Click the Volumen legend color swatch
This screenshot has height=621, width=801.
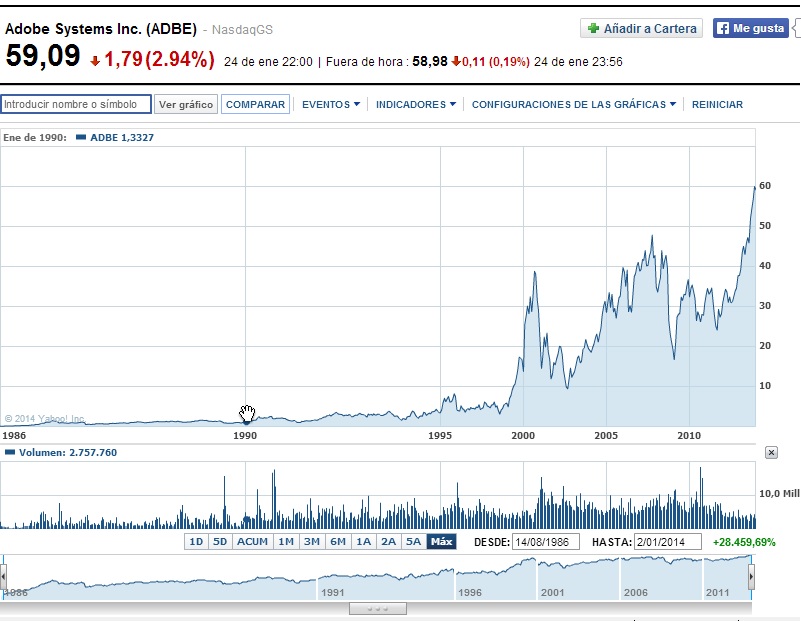10,452
